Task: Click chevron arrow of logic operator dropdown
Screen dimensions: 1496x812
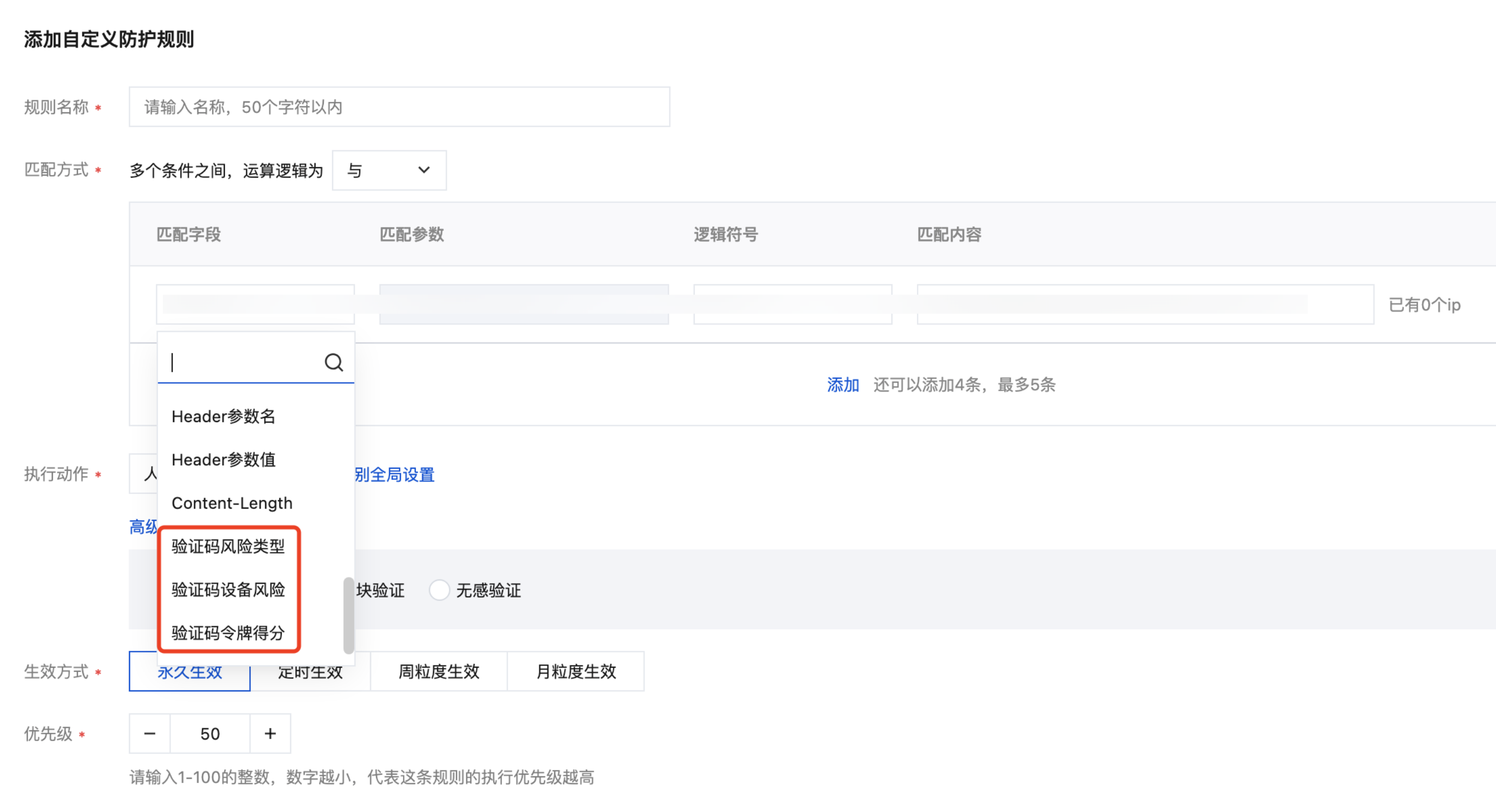Action: (424, 170)
